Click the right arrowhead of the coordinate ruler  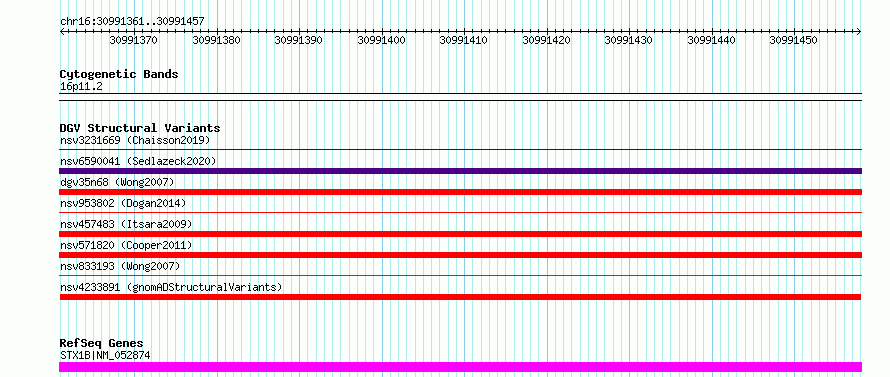tap(859, 32)
